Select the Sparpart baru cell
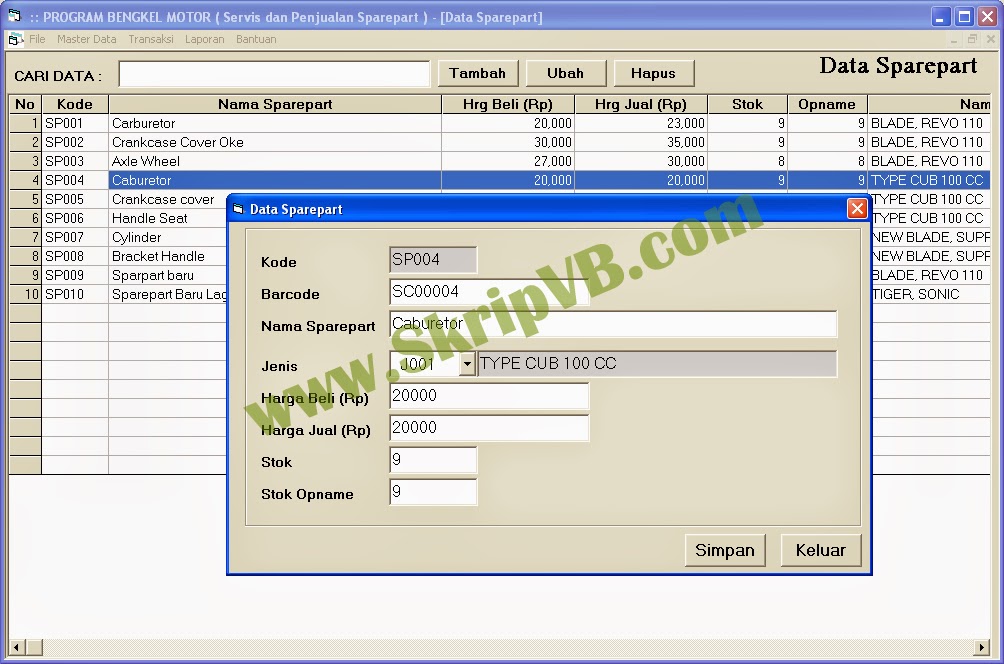The width and height of the screenshot is (1004, 664). (x=168, y=275)
